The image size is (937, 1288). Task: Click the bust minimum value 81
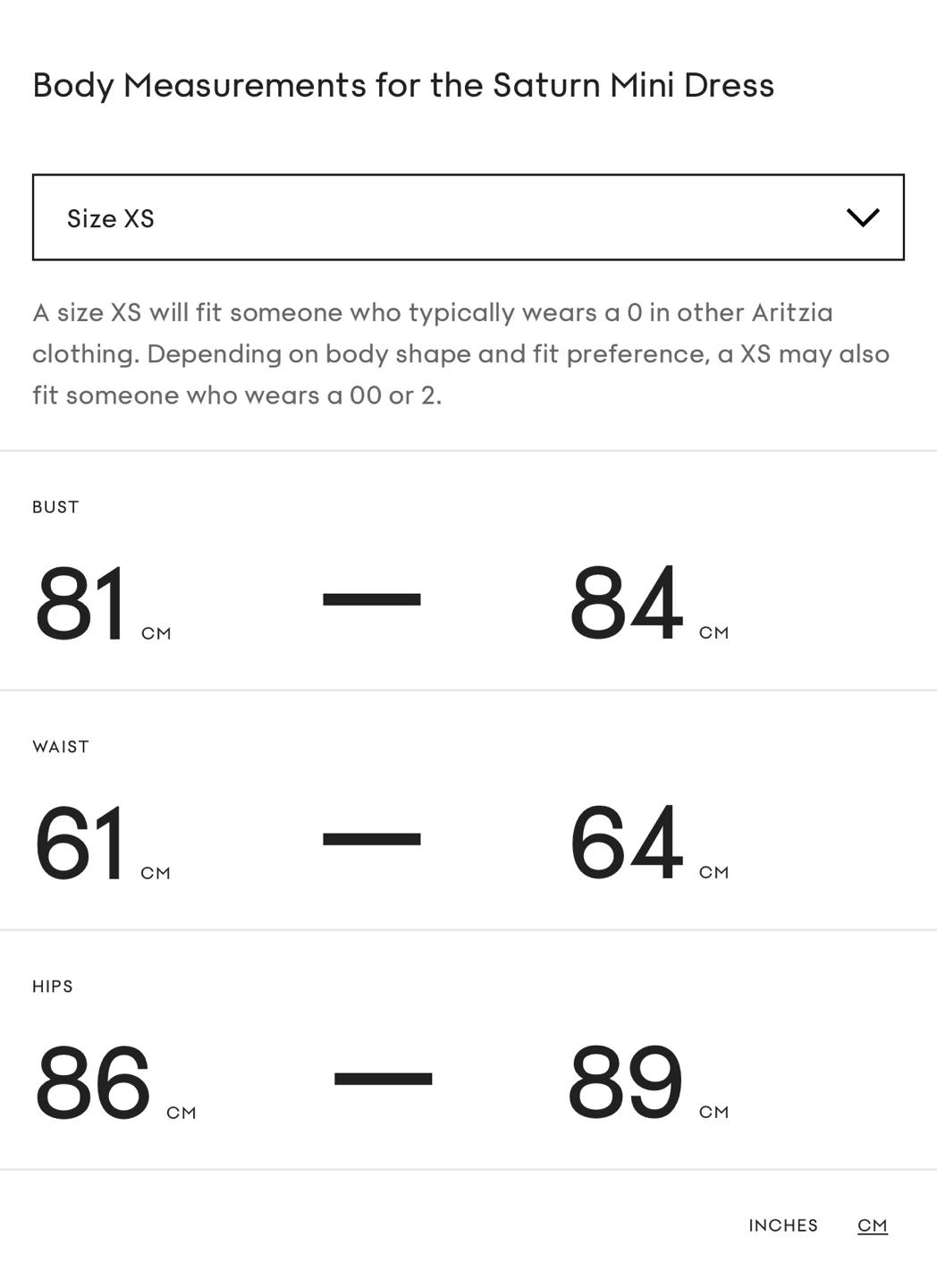(x=81, y=603)
